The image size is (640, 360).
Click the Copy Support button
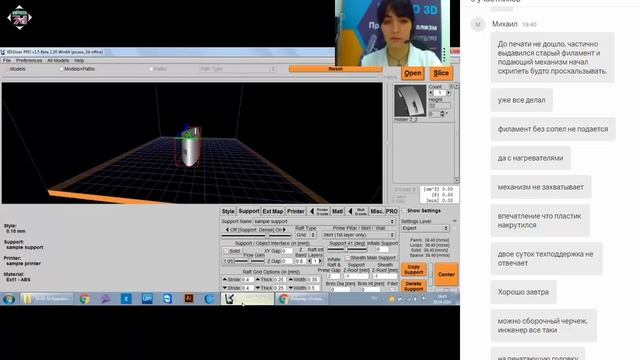413,269
